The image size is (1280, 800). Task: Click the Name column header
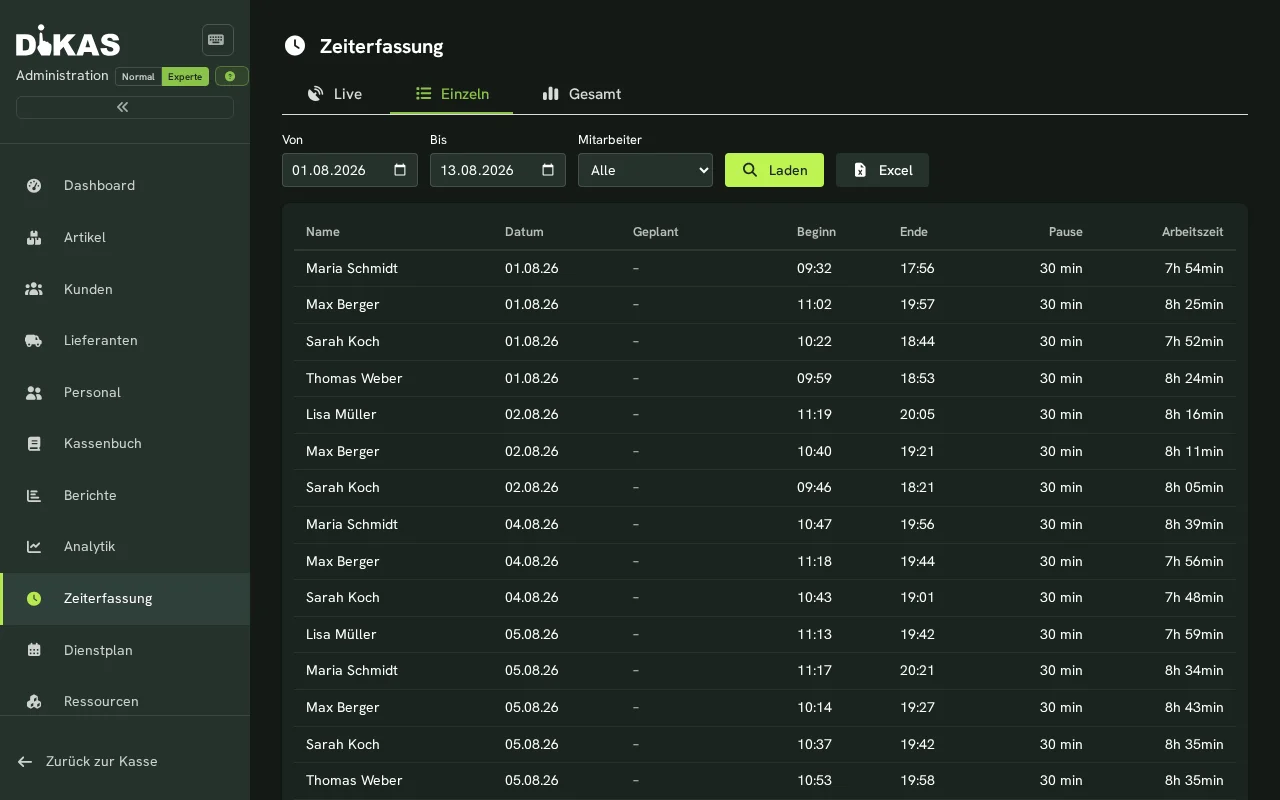click(x=323, y=232)
